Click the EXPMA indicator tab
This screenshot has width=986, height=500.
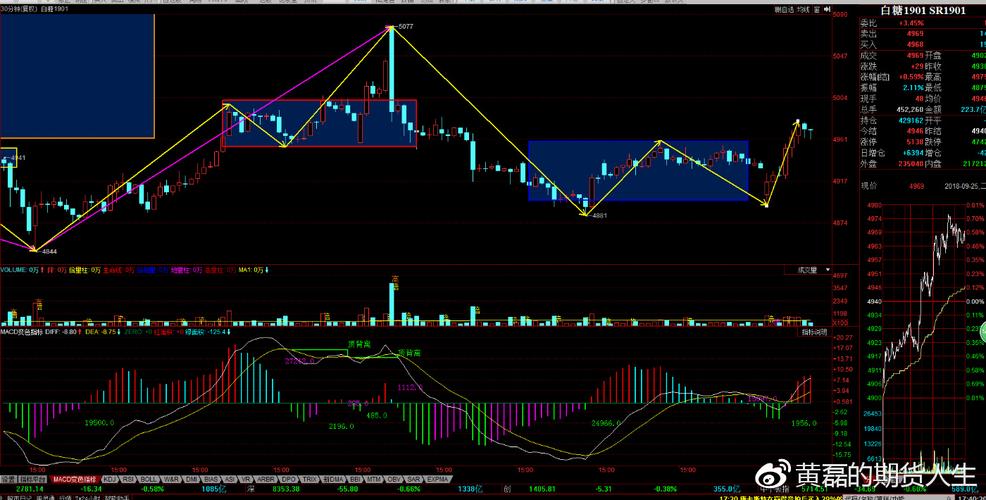(437, 479)
